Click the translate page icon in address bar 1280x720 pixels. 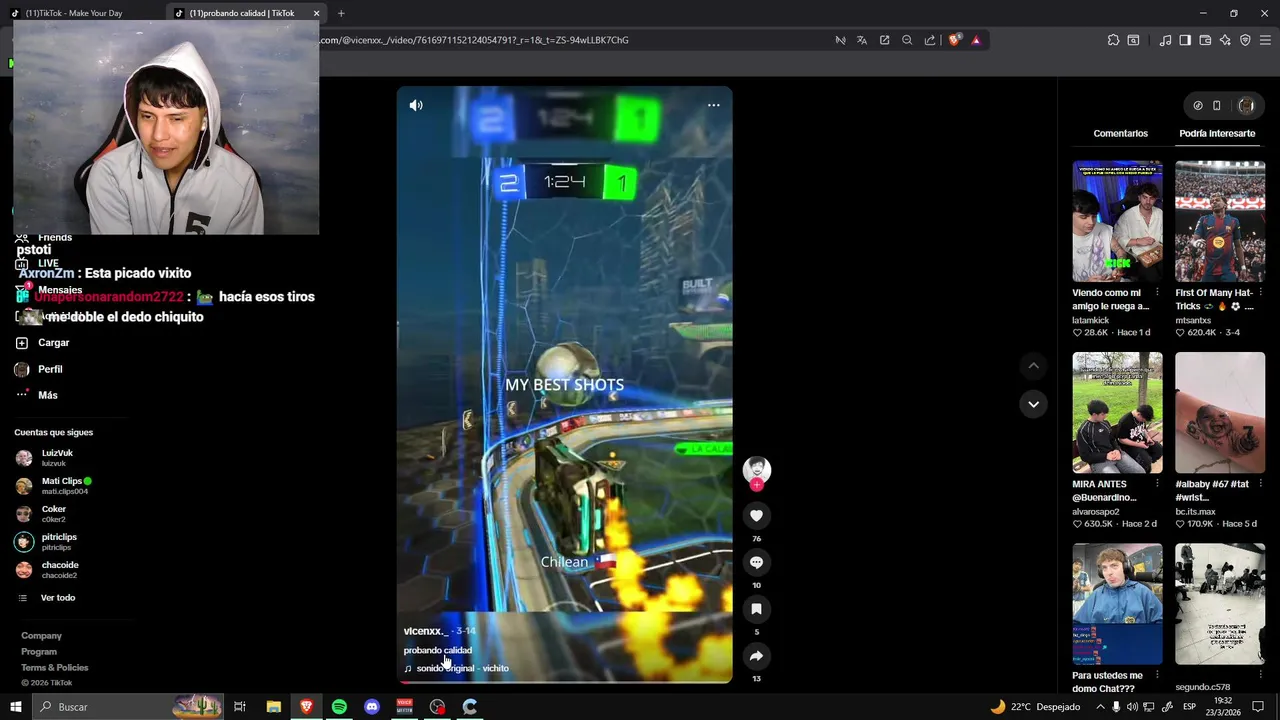(862, 40)
